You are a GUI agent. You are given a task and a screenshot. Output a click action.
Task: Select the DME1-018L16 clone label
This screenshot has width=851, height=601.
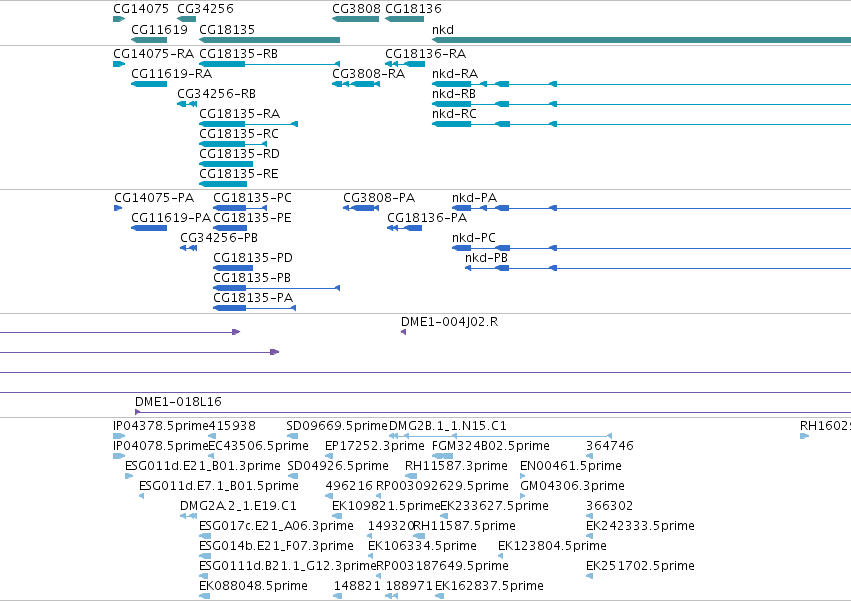click(179, 402)
